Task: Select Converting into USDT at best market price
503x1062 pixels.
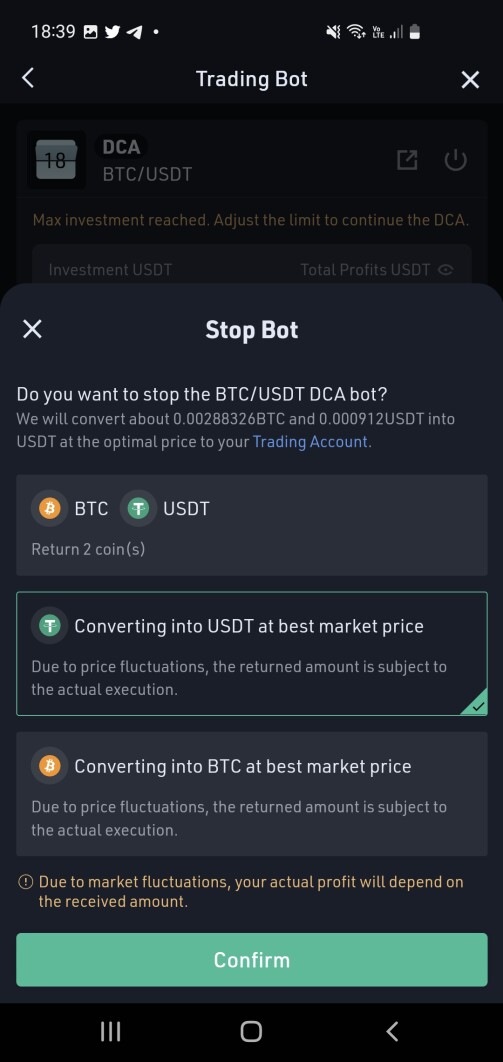Action: pyautogui.click(x=252, y=654)
